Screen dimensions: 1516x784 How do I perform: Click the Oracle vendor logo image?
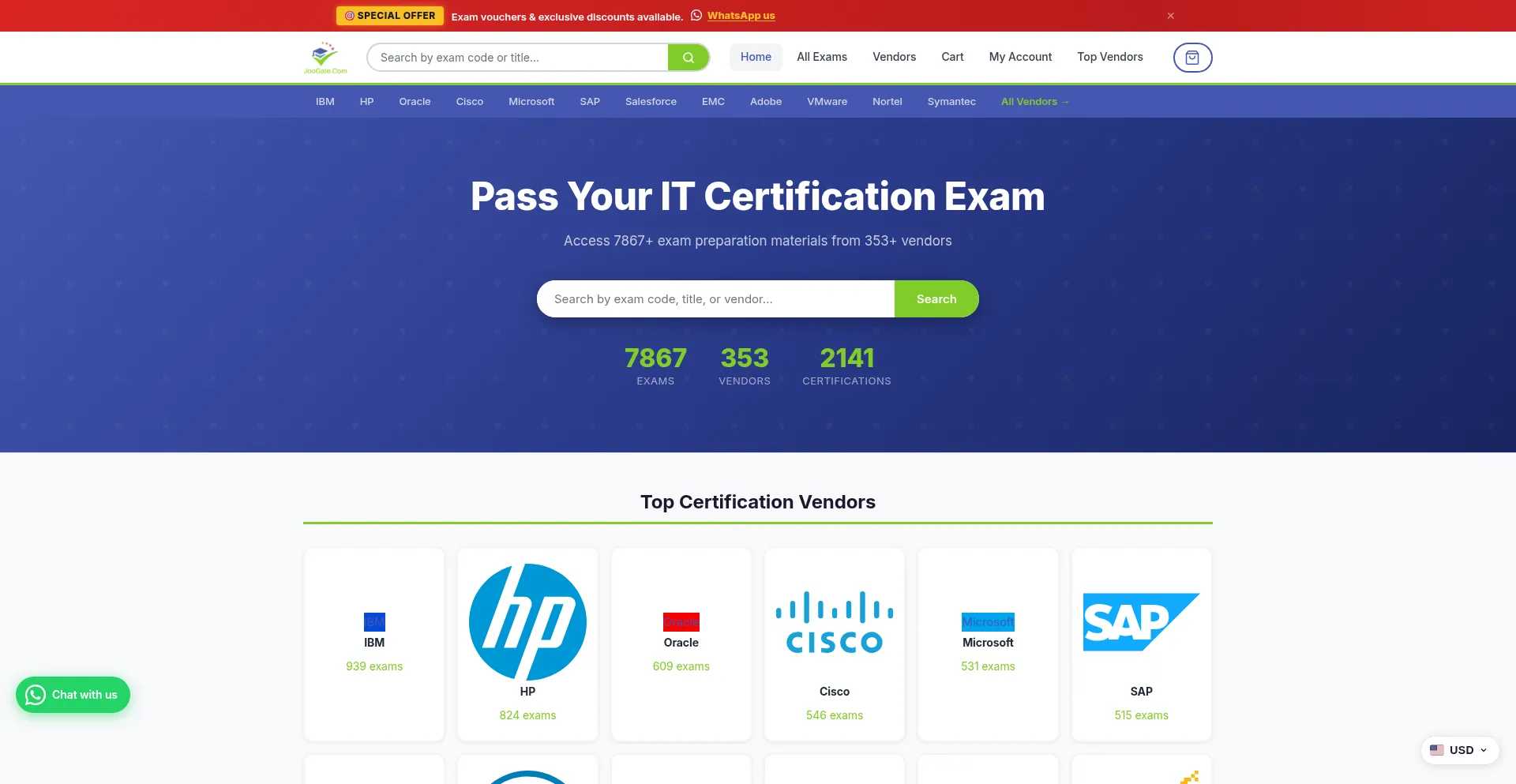coord(681,622)
